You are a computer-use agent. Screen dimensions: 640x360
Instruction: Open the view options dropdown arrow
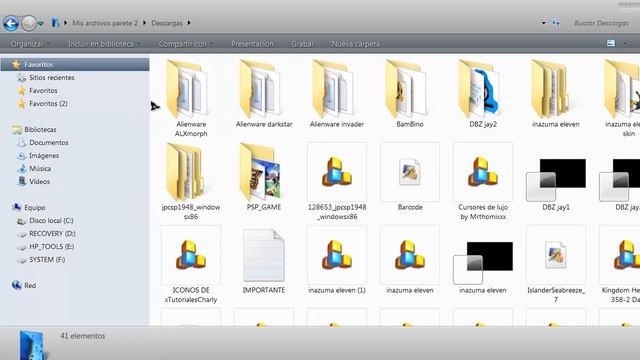coord(624,43)
